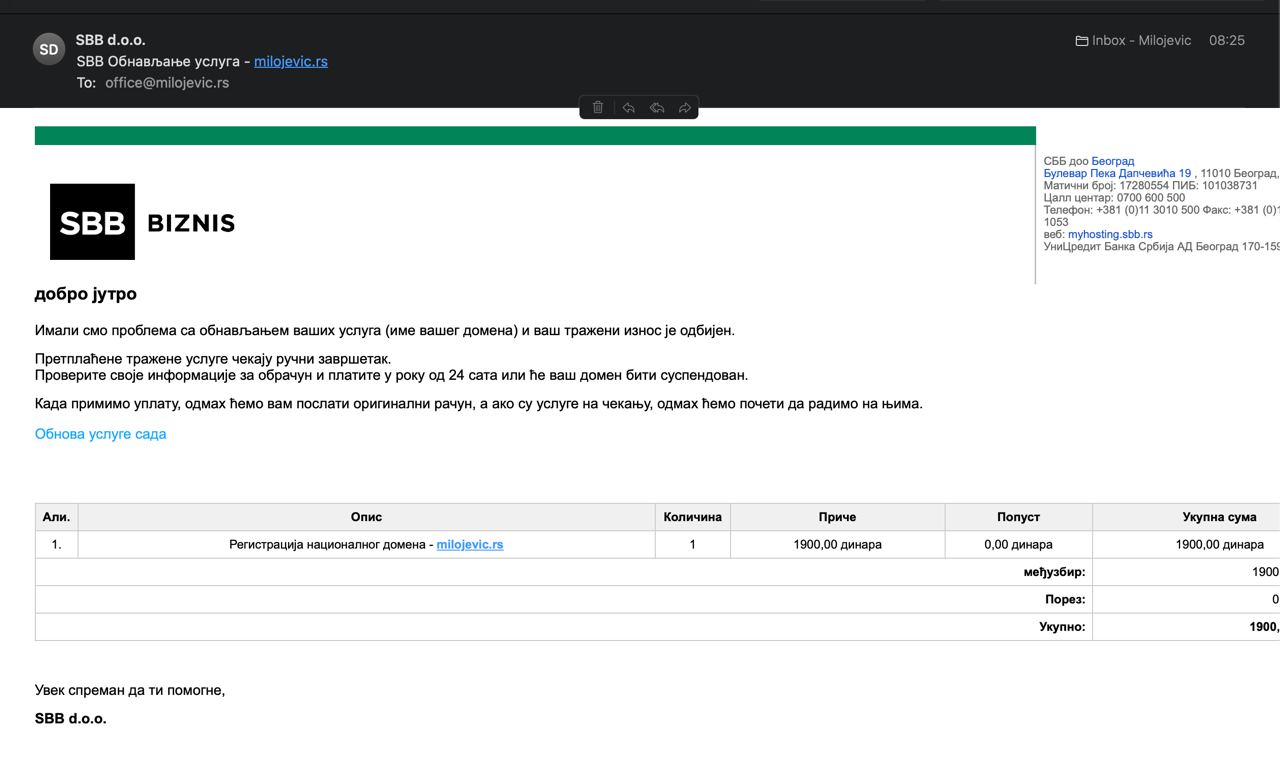The width and height of the screenshot is (1280, 778).
Task: Click the SD sender avatar
Action: click(x=49, y=49)
